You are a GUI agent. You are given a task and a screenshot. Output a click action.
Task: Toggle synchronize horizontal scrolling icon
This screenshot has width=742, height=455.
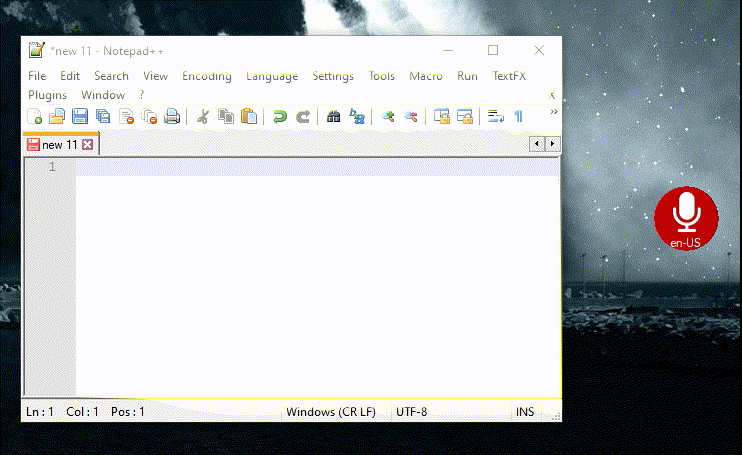pos(465,116)
